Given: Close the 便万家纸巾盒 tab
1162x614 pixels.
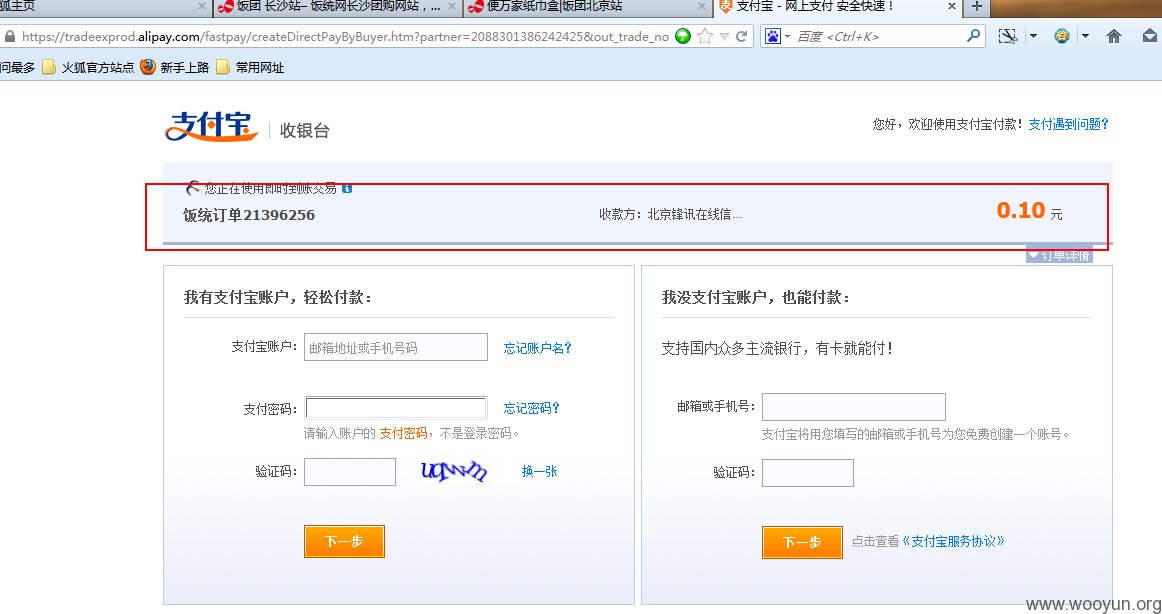Looking at the screenshot, I should click(x=702, y=7).
